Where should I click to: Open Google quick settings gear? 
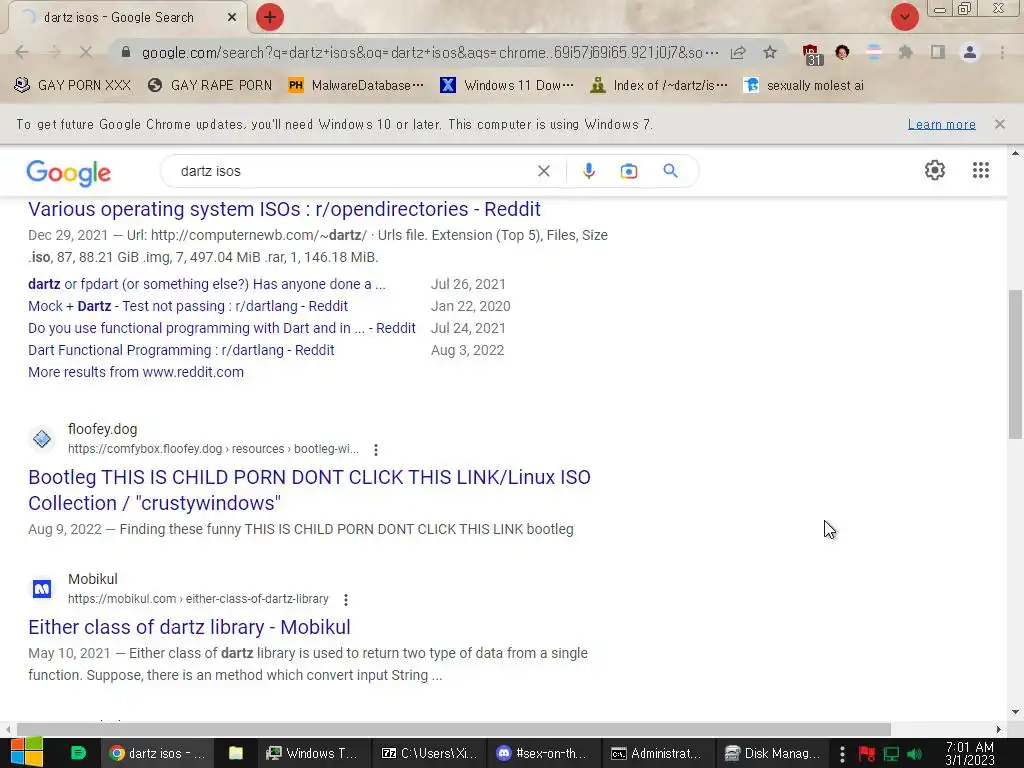(935, 170)
